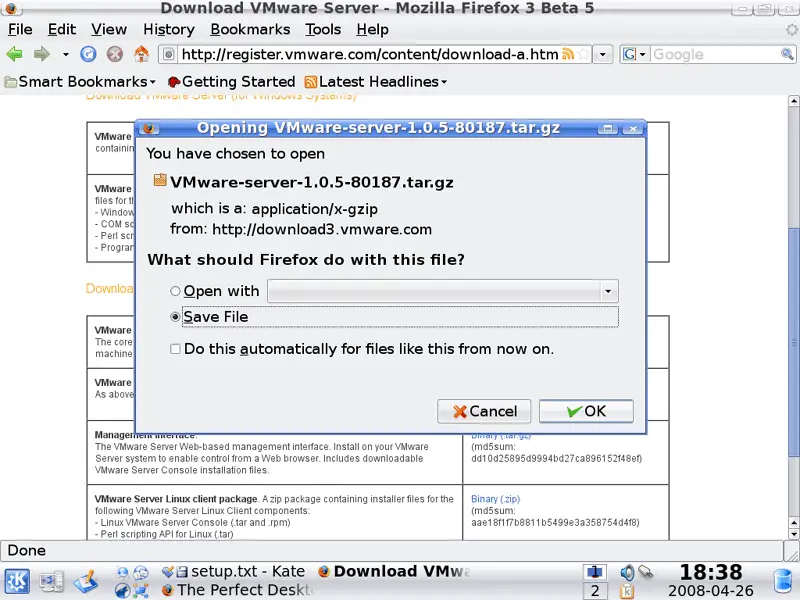Open the Smart Bookmarks folder dropdown

click(80, 82)
